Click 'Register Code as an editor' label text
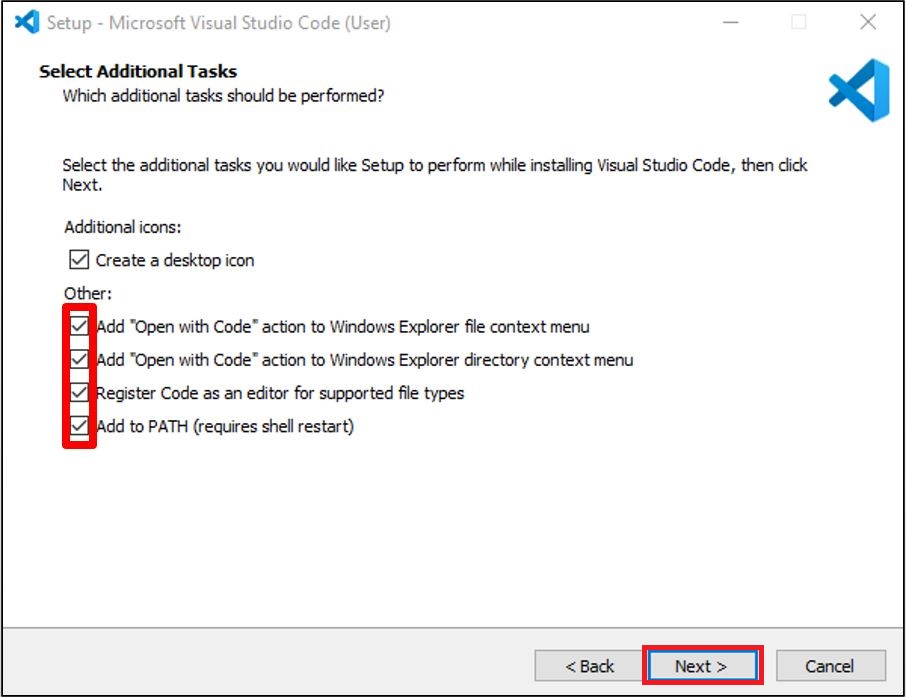The image size is (906, 697). (x=280, y=394)
